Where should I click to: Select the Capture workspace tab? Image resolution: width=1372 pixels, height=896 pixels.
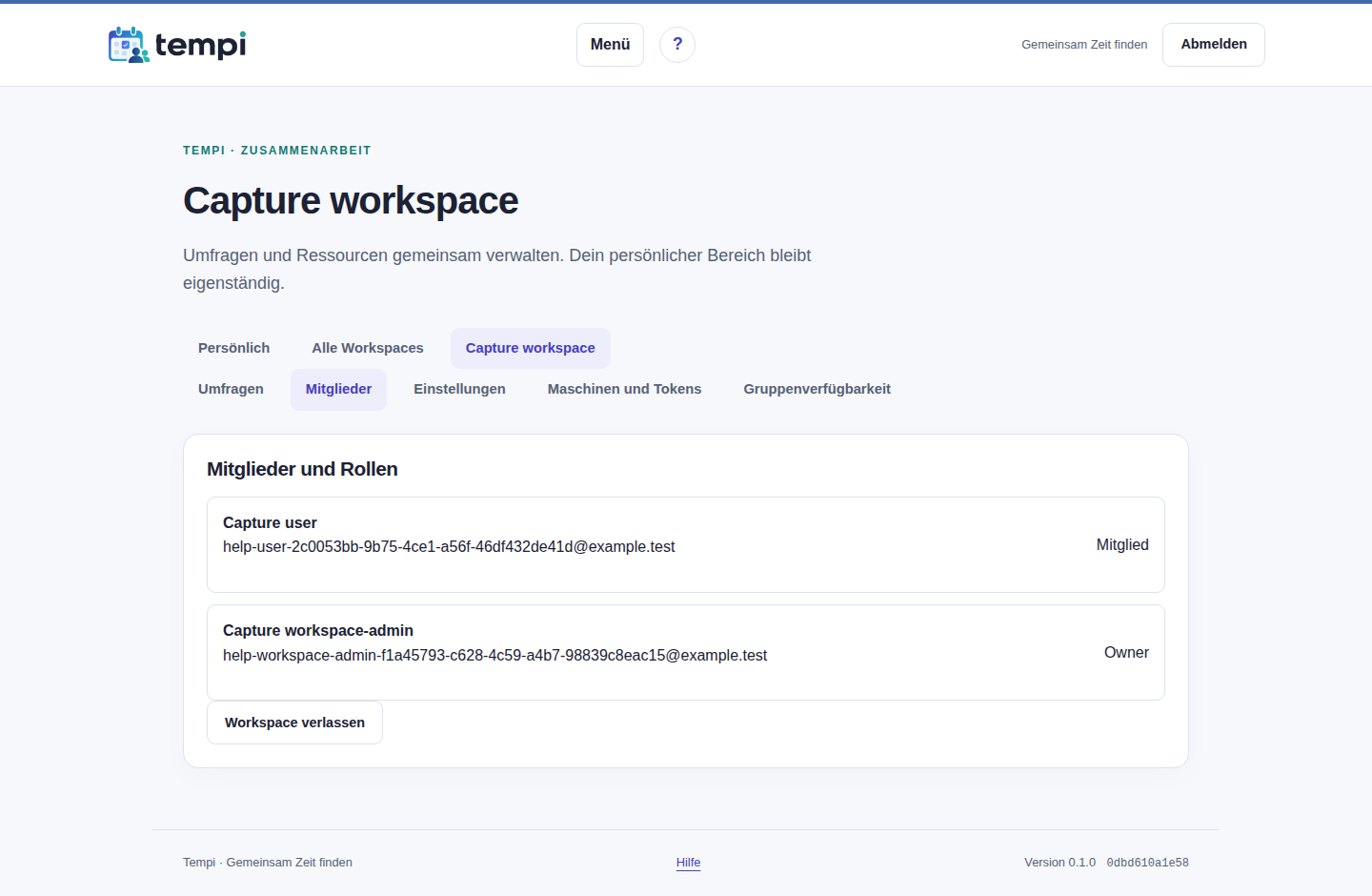531,349
